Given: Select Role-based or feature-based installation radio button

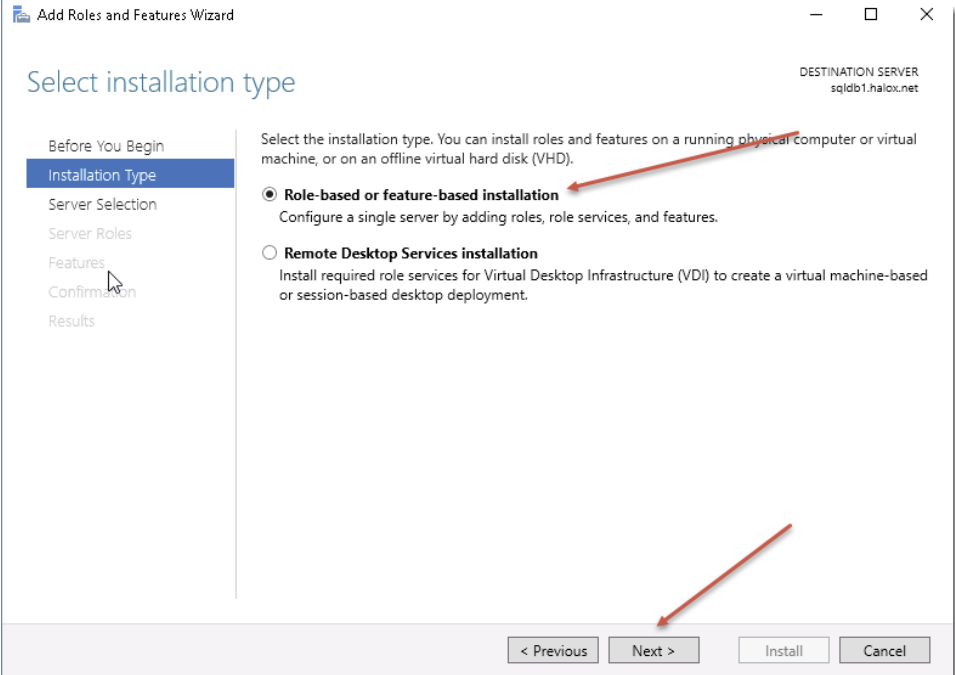Looking at the screenshot, I should pos(269,194).
